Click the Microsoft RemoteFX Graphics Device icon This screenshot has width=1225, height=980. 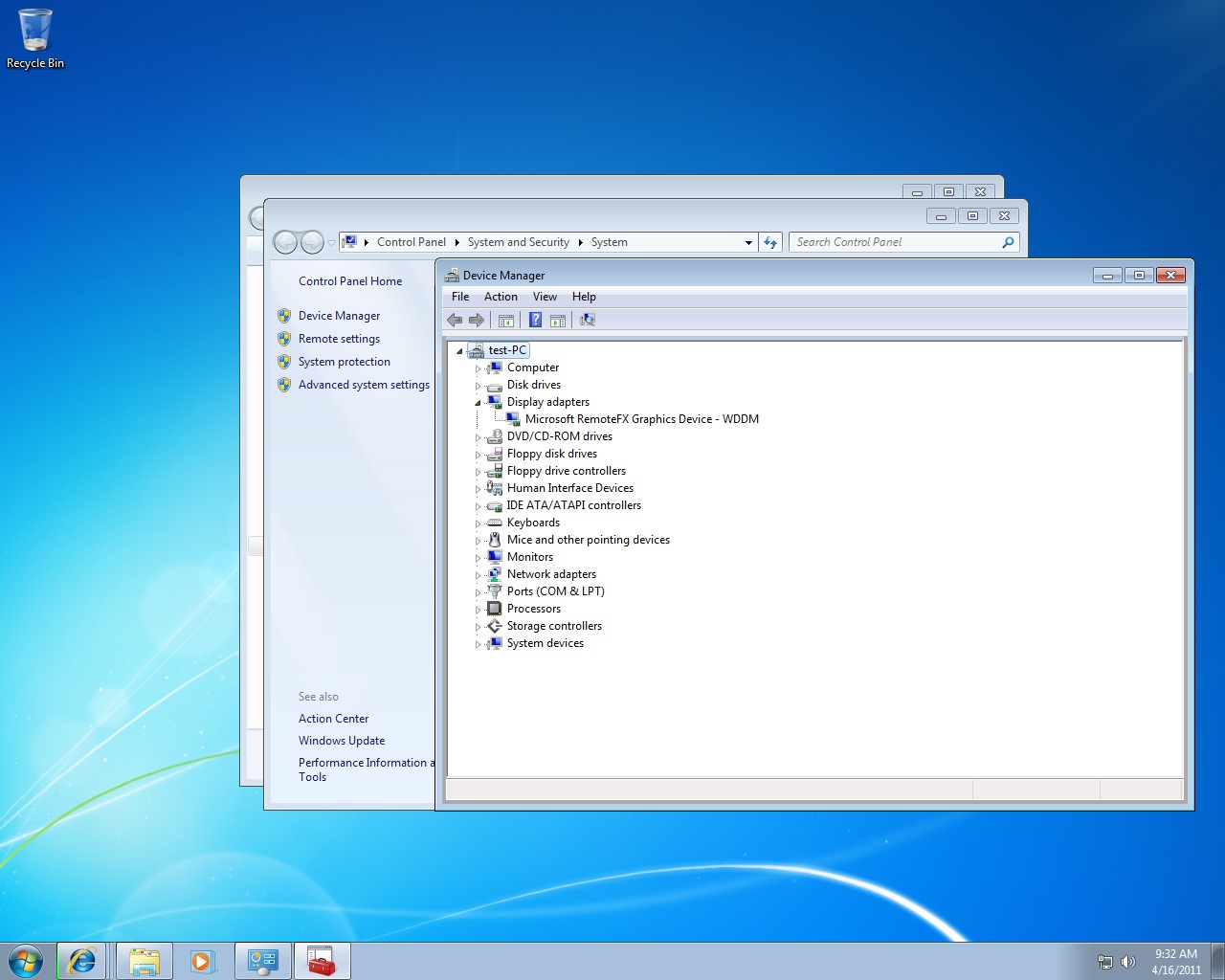513,419
